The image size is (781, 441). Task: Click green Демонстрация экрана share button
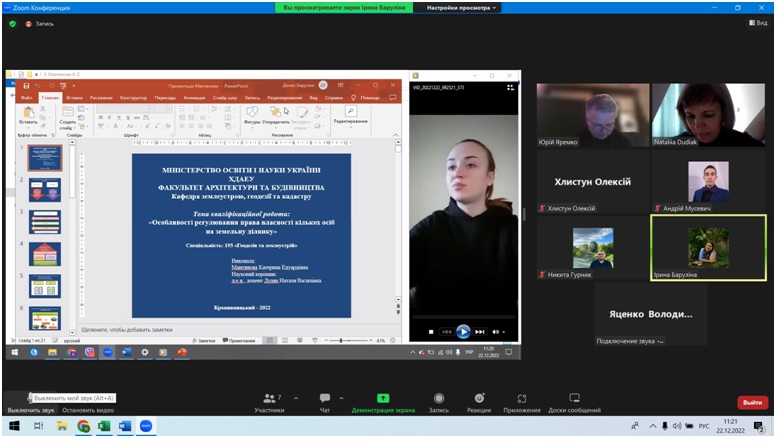pyautogui.click(x=383, y=403)
